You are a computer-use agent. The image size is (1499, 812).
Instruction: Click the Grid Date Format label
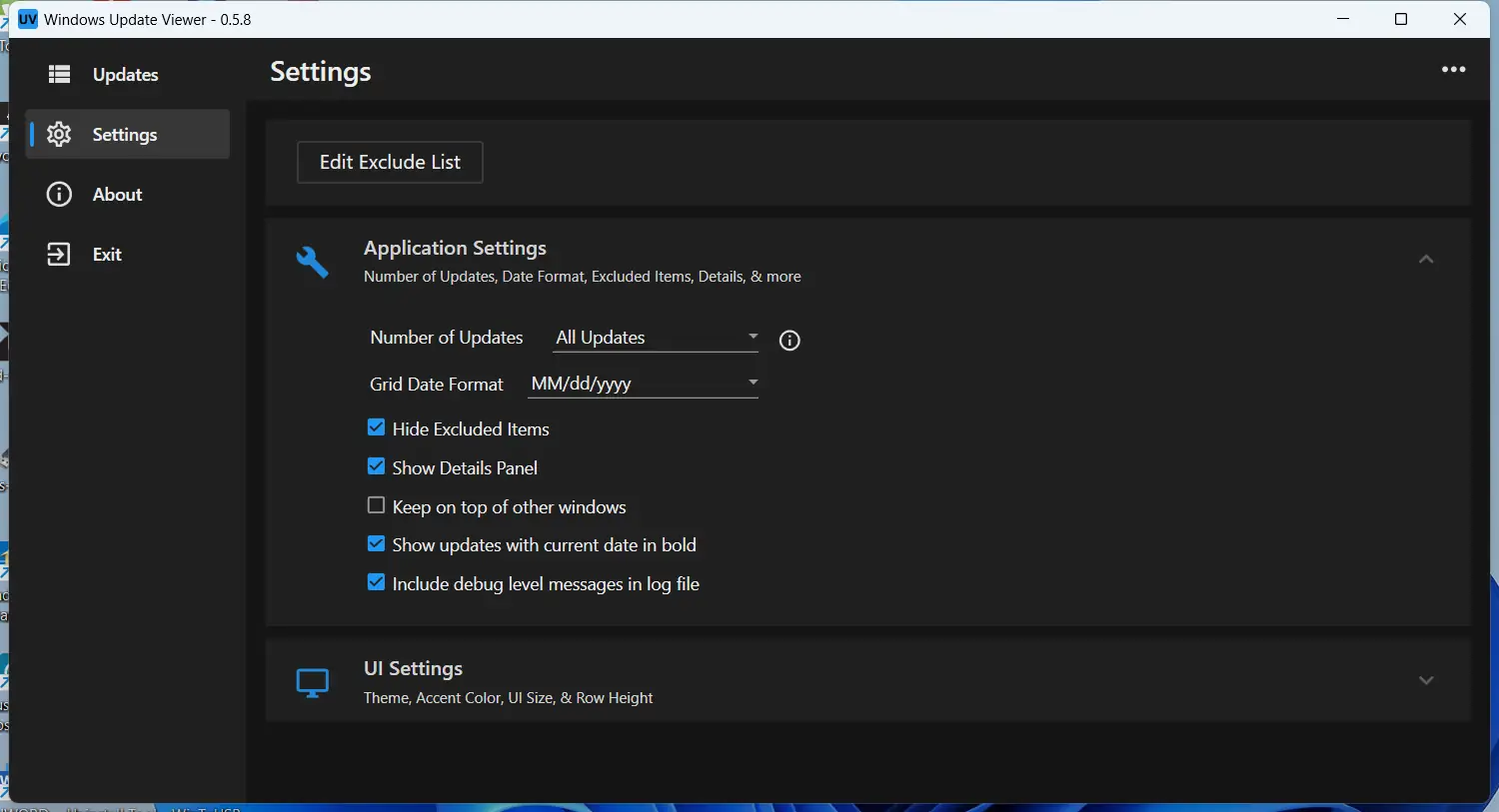point(437,385)
